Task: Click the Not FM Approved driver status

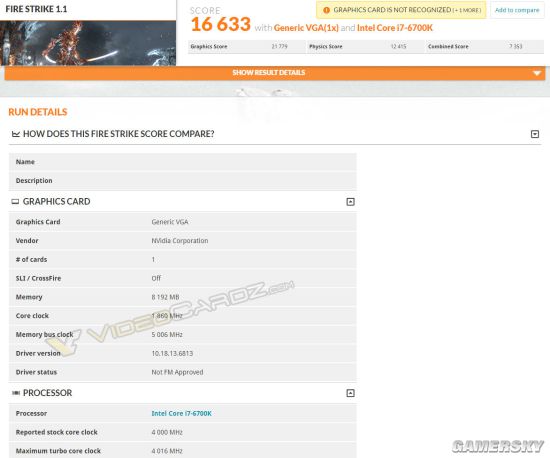Action: (x=177, y=372)
